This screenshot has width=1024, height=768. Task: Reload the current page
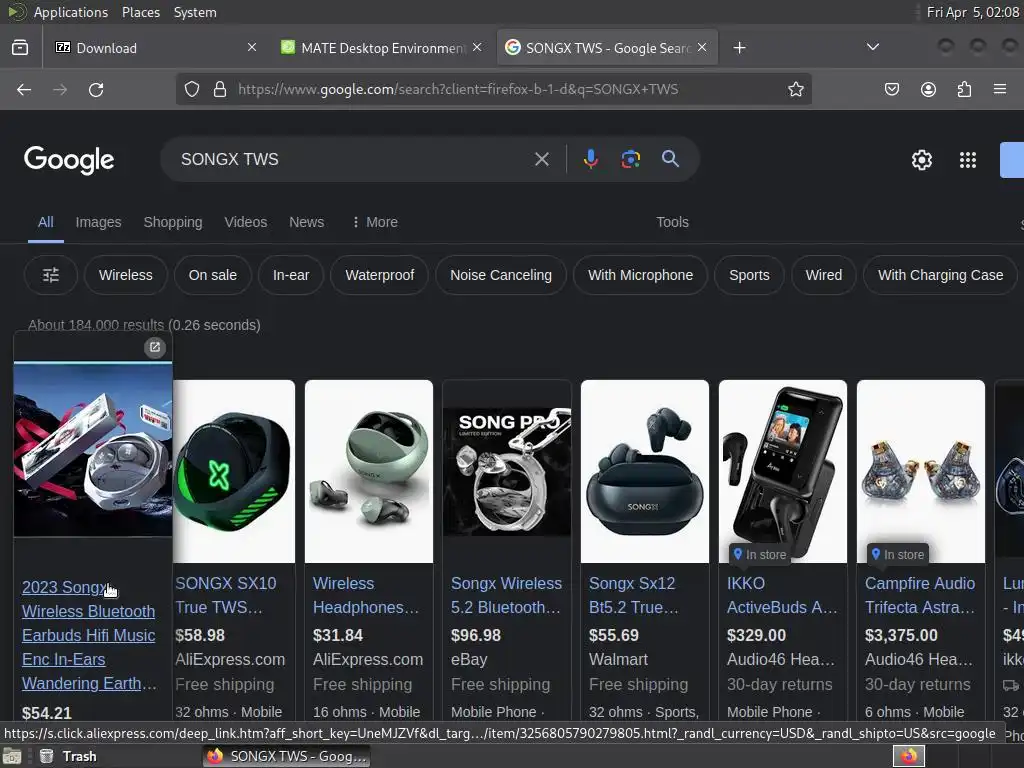(x=96, y=89)
